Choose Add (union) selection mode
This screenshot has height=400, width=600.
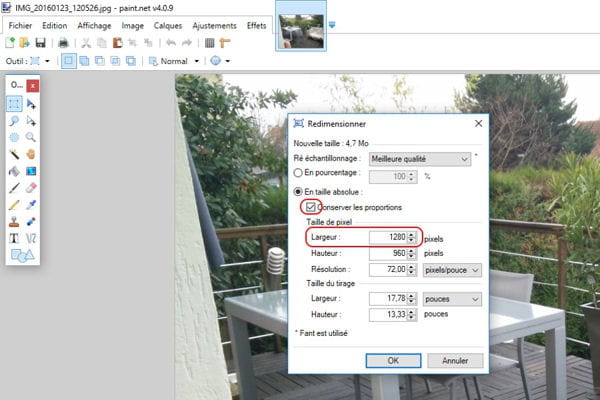pyautogui.click(x=84, y=61)
